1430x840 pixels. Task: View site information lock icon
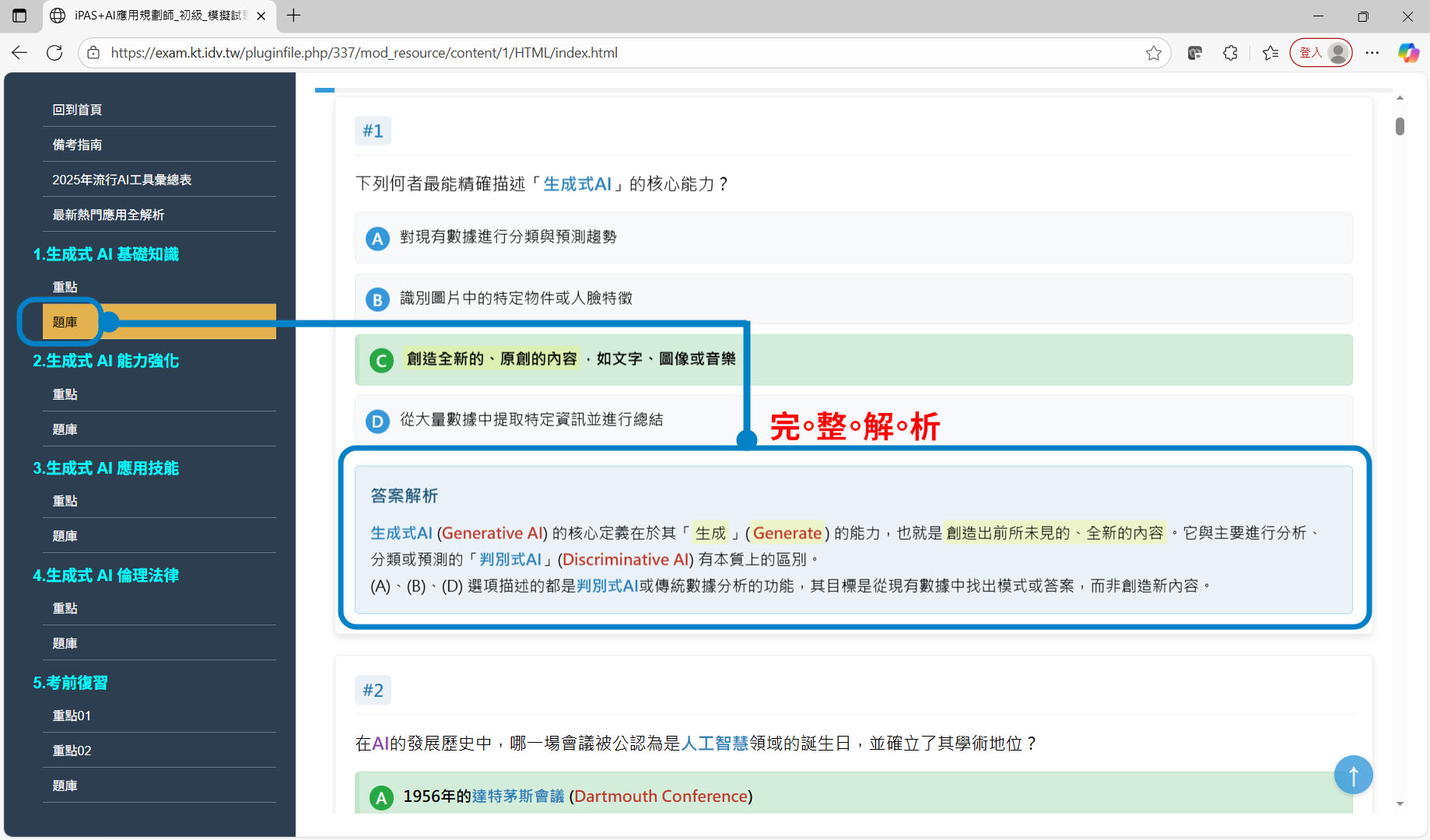point(93,53)
